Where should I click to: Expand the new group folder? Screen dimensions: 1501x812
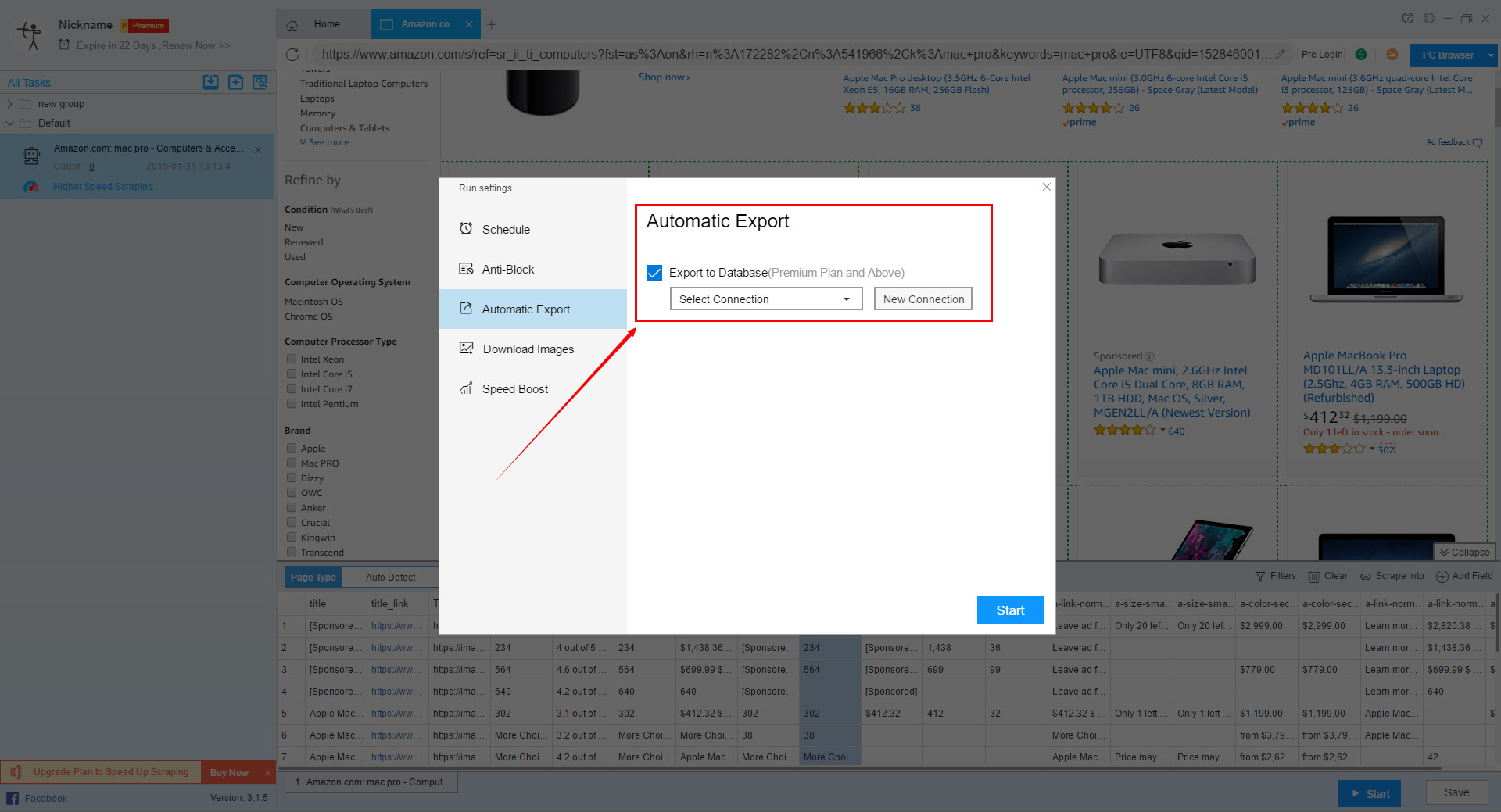coord(9,103)
